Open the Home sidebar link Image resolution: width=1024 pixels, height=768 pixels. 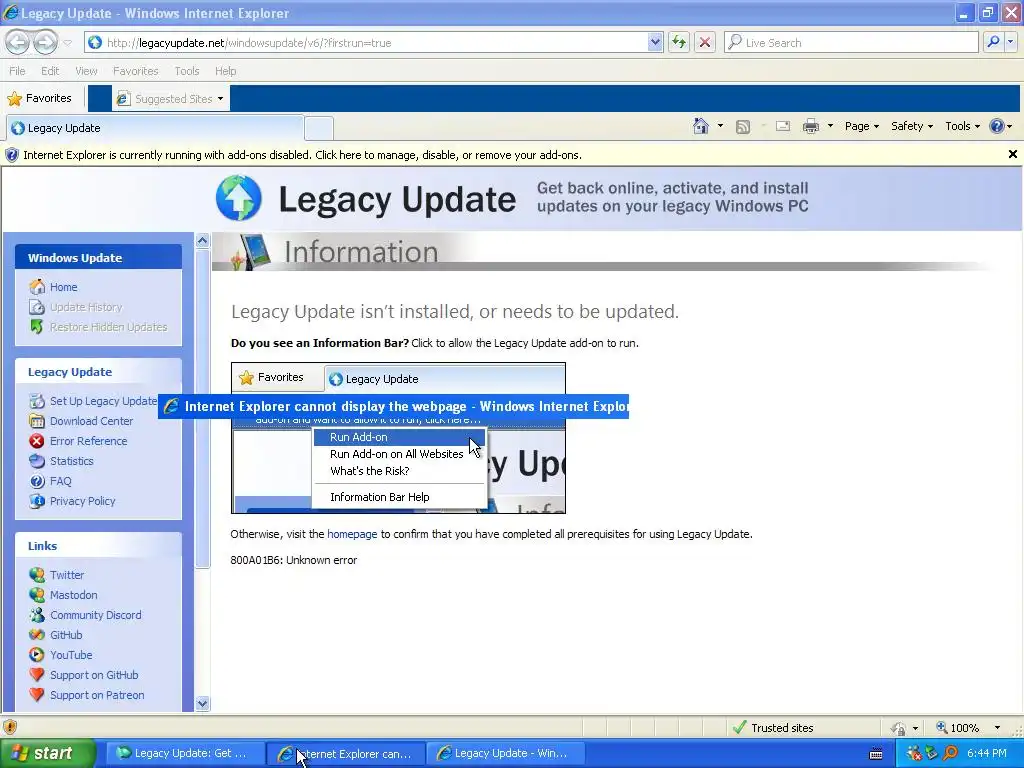click(x=63, y=287)
